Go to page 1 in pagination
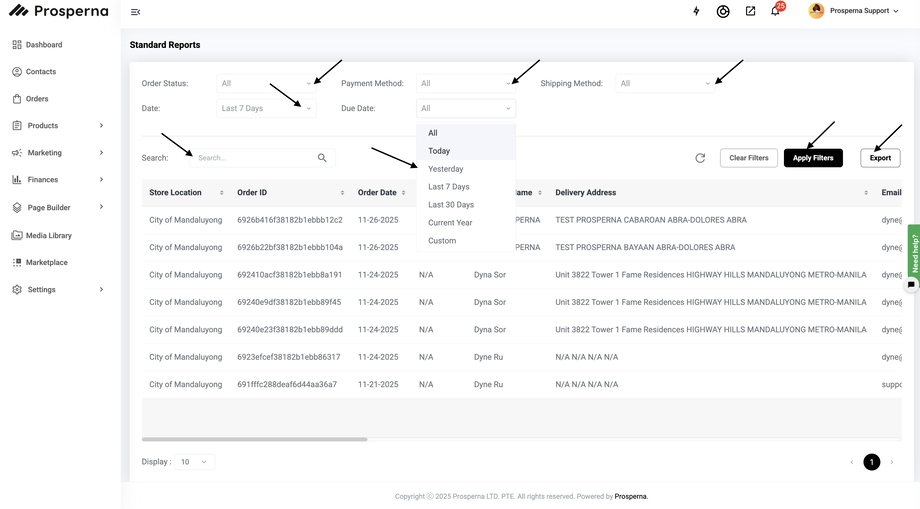 872,462
